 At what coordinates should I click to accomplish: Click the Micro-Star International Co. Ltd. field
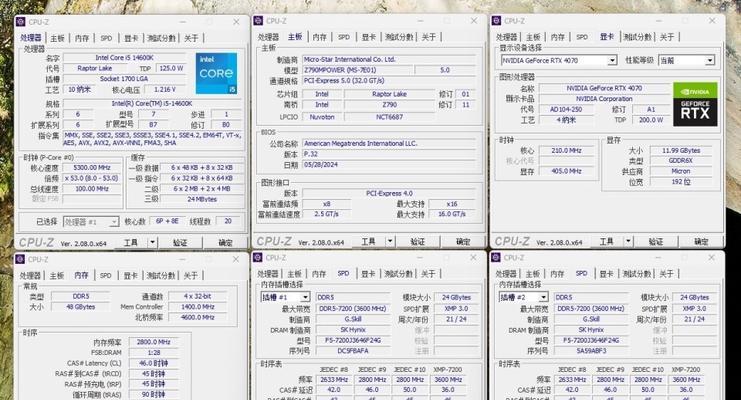389,60
